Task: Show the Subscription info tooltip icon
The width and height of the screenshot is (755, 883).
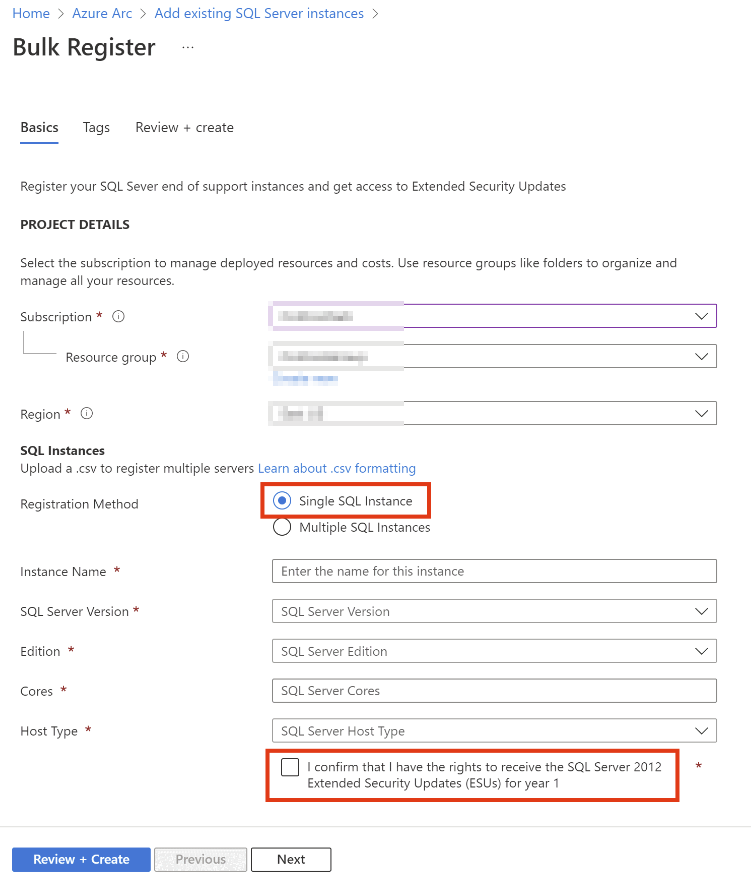Action: point(119,318)
